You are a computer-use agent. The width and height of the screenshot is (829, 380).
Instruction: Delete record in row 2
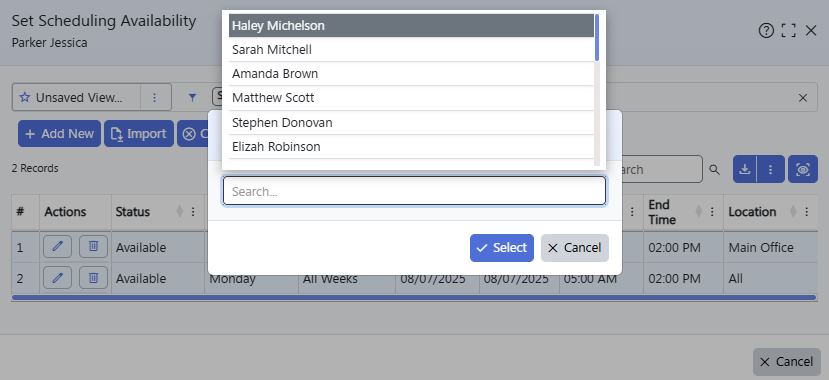tap(94, 277)
